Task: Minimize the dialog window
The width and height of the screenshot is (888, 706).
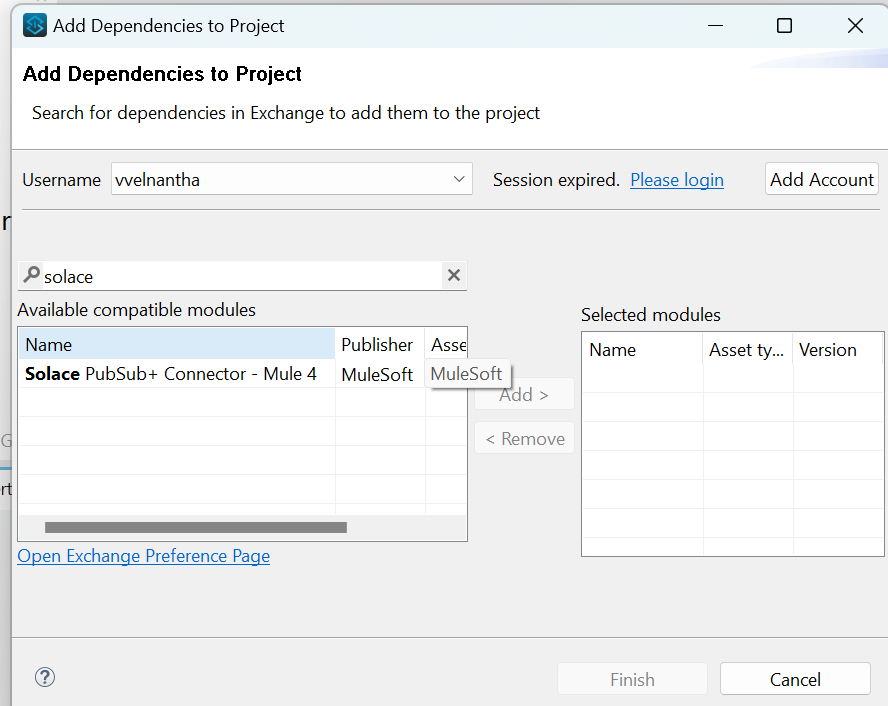Action: pos(714,26)
